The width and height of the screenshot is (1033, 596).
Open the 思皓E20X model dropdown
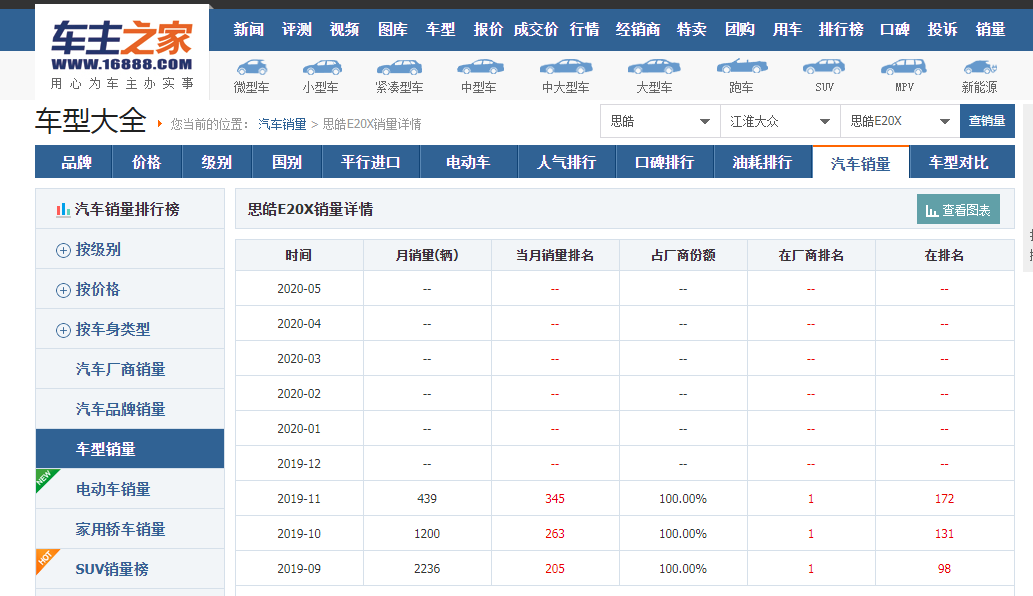[x=900, y=121]
